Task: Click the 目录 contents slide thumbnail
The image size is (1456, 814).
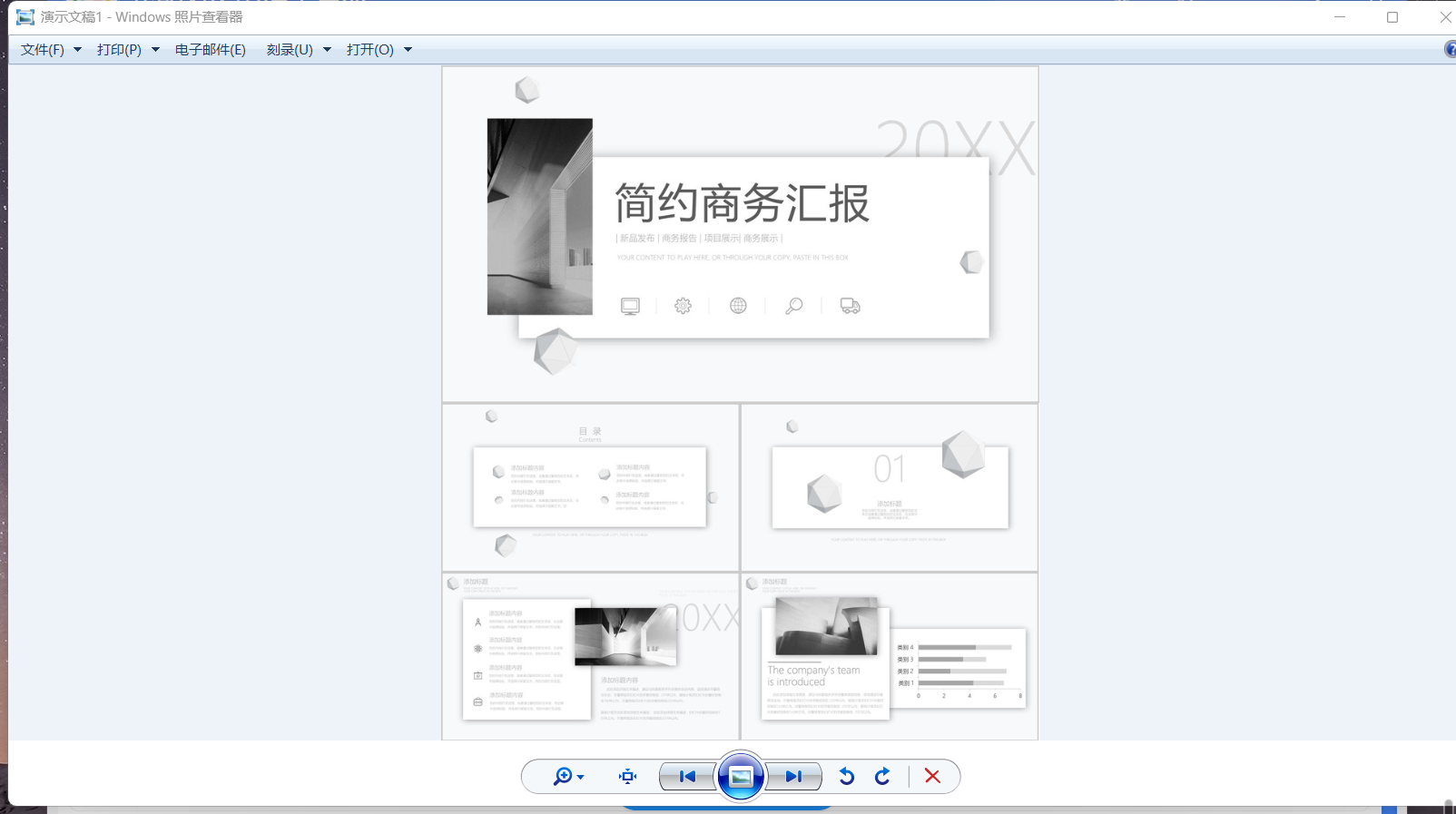Action: point(591,487)
